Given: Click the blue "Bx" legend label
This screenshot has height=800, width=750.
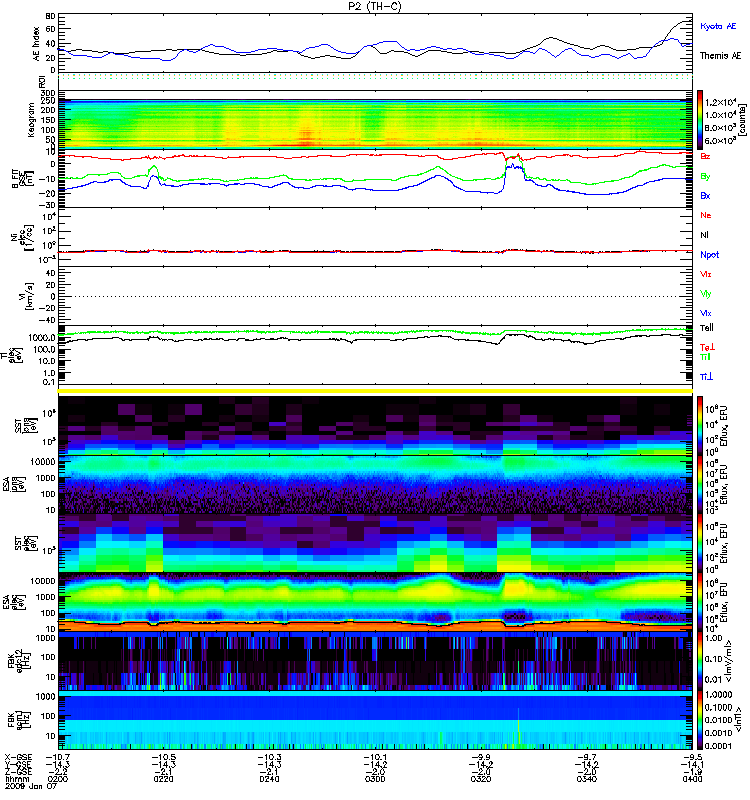Looking at the screenshot, I should click(705, 195).
